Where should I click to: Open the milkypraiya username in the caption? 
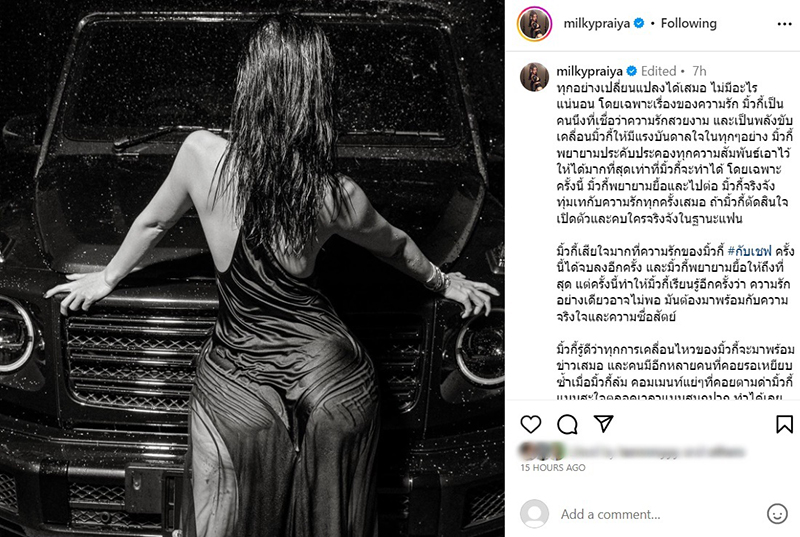click(x=589, y=71)
